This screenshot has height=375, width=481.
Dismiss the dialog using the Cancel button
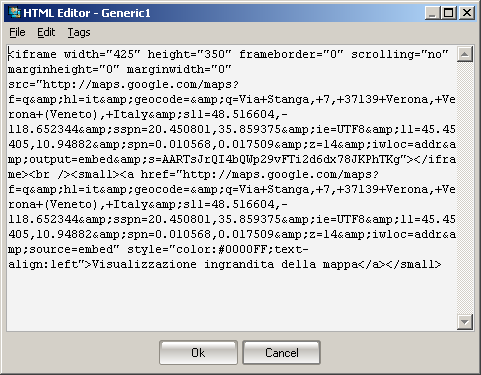[x=282, y=353]
